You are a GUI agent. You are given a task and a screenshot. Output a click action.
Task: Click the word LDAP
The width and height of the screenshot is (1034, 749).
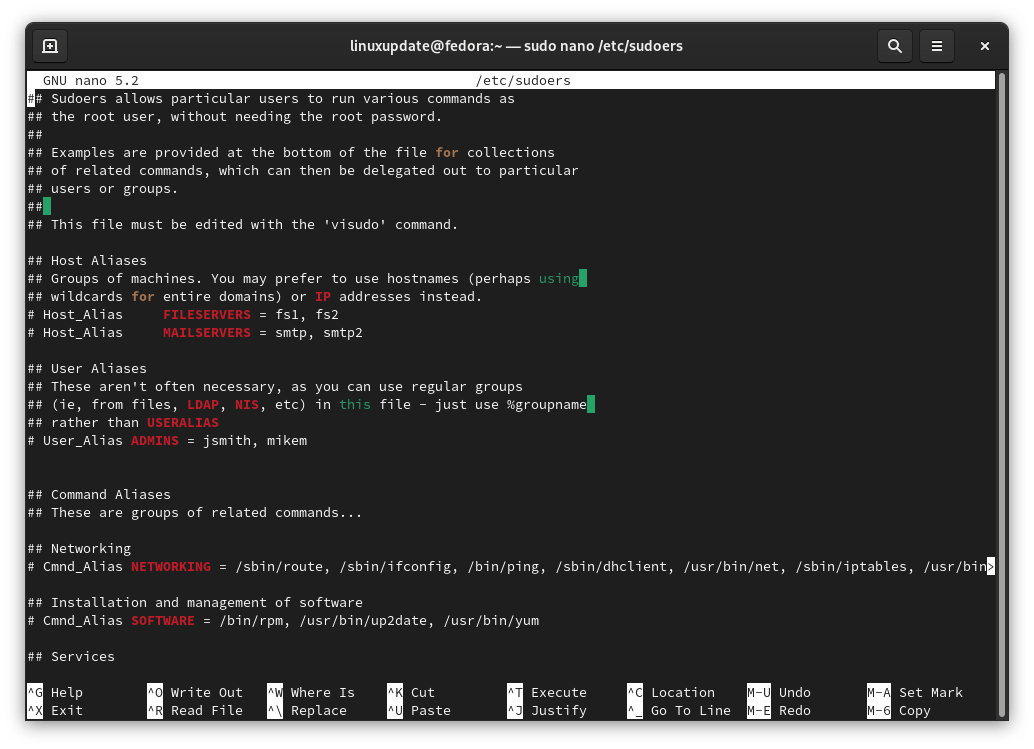[x=203, y=404]
